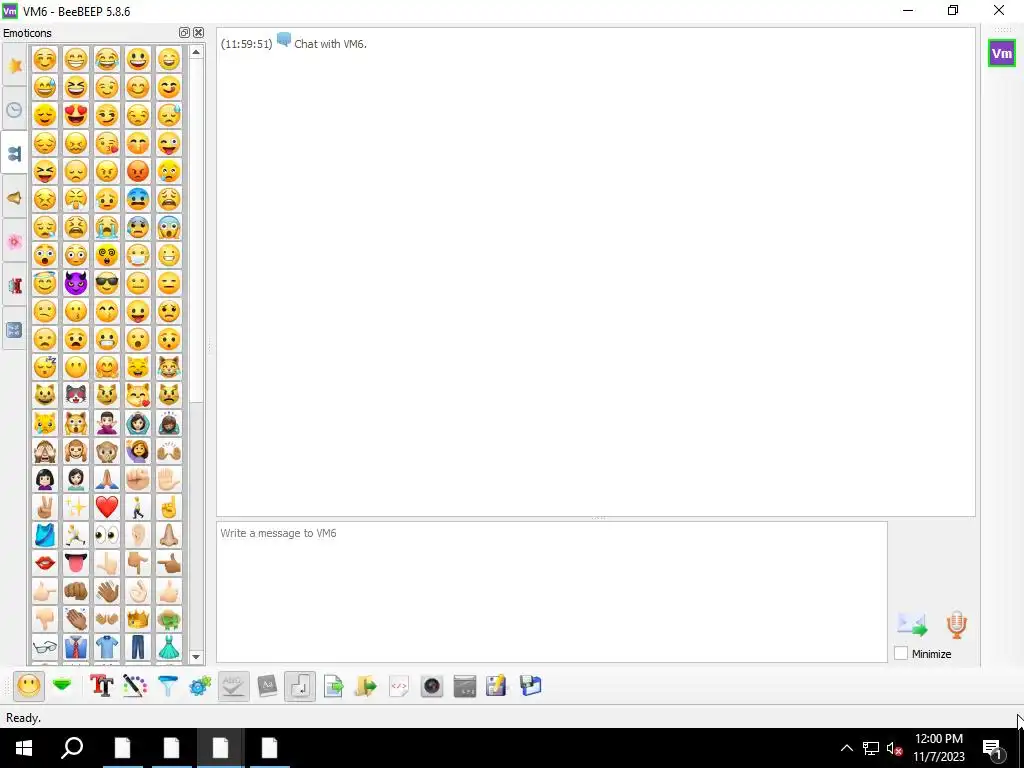The height and width of the screenshot is (768, 1024).
Task: Insert the tongue emoji
Action: point(76,563)
